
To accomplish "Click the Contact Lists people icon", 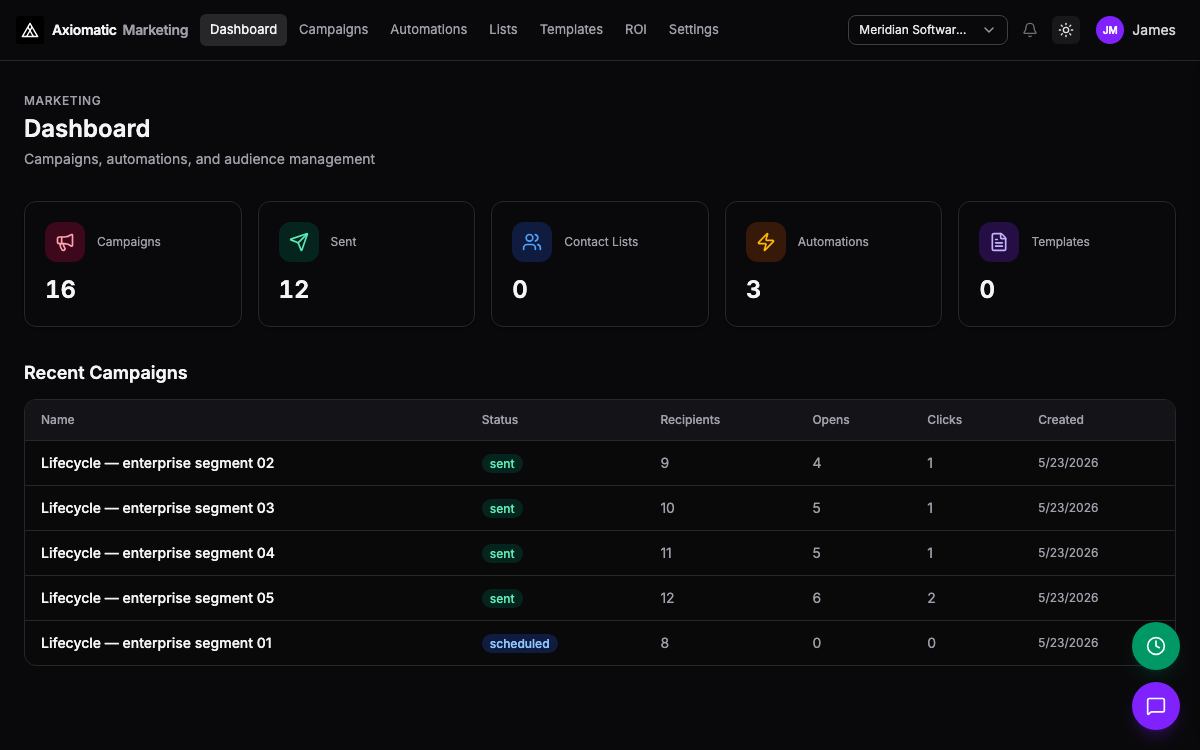I will (532, 242).
